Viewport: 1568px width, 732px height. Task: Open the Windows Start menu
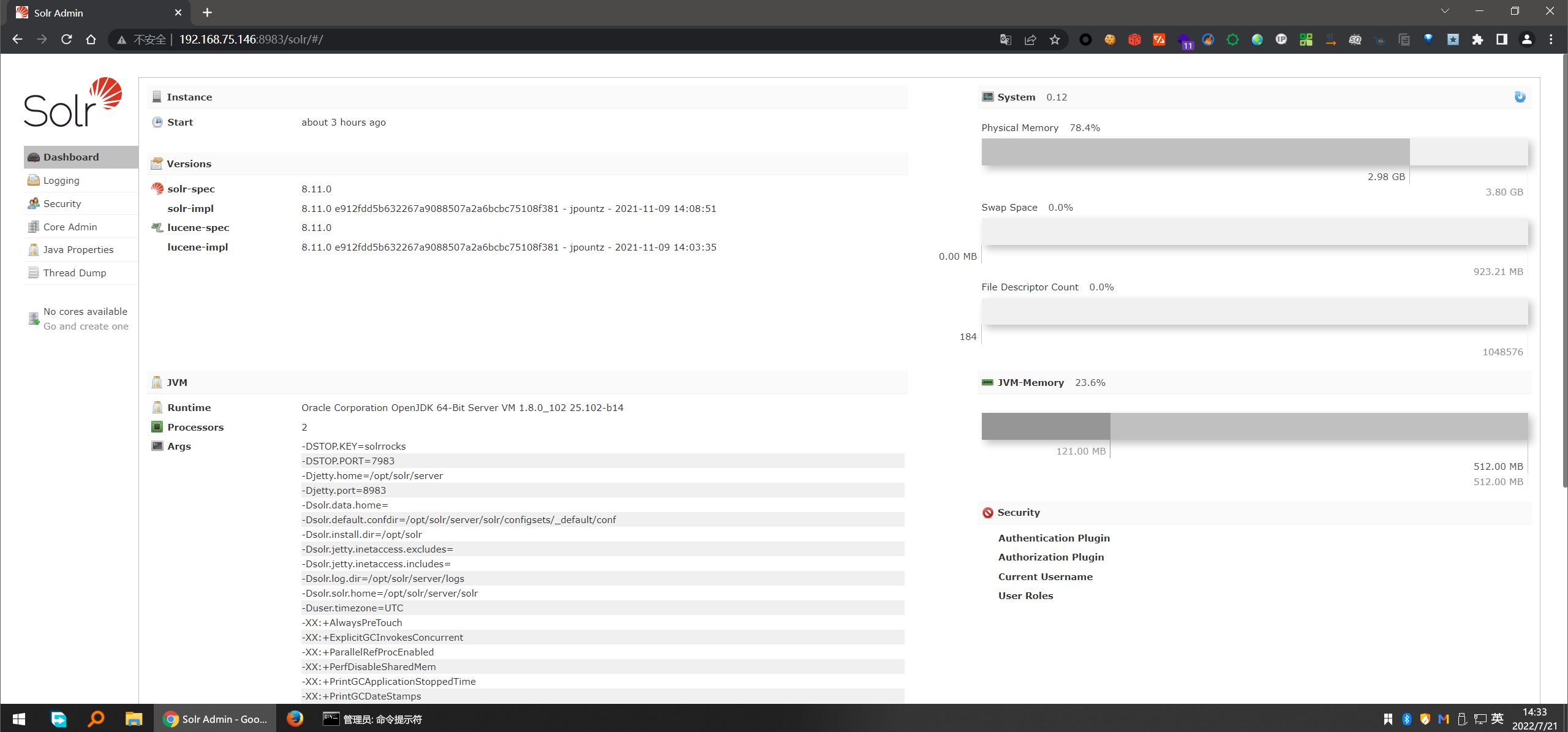19,719
